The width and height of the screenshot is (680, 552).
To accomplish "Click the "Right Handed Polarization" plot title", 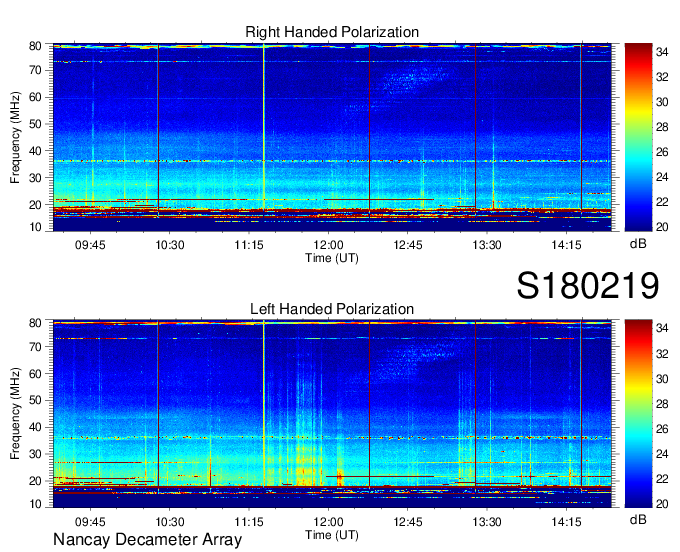I will click(332, 32).
